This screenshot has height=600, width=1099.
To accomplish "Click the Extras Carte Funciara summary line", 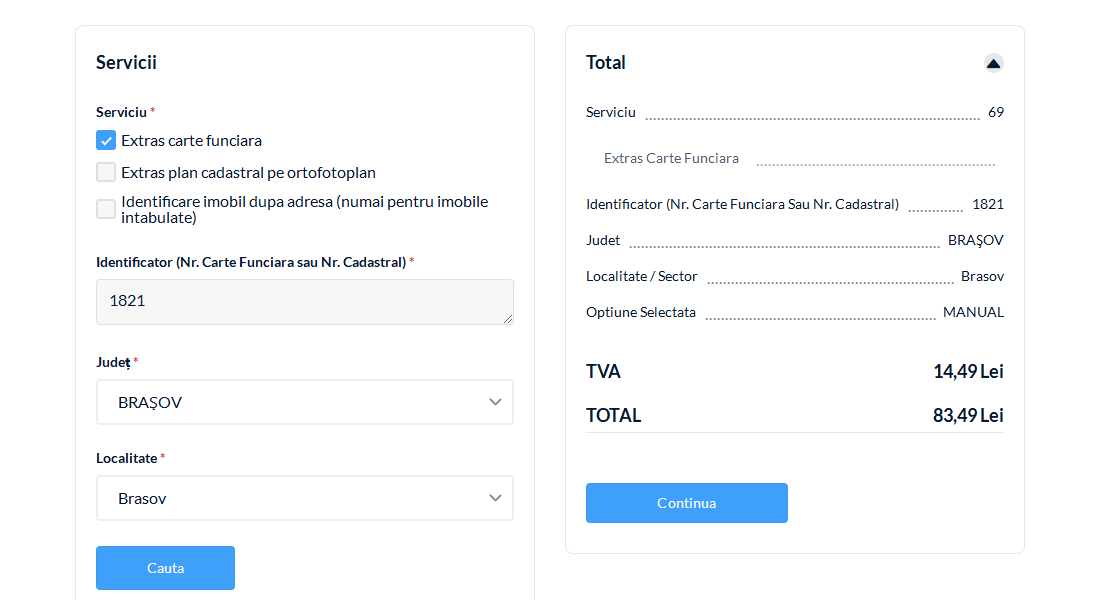I will click(x=671, y=158).
